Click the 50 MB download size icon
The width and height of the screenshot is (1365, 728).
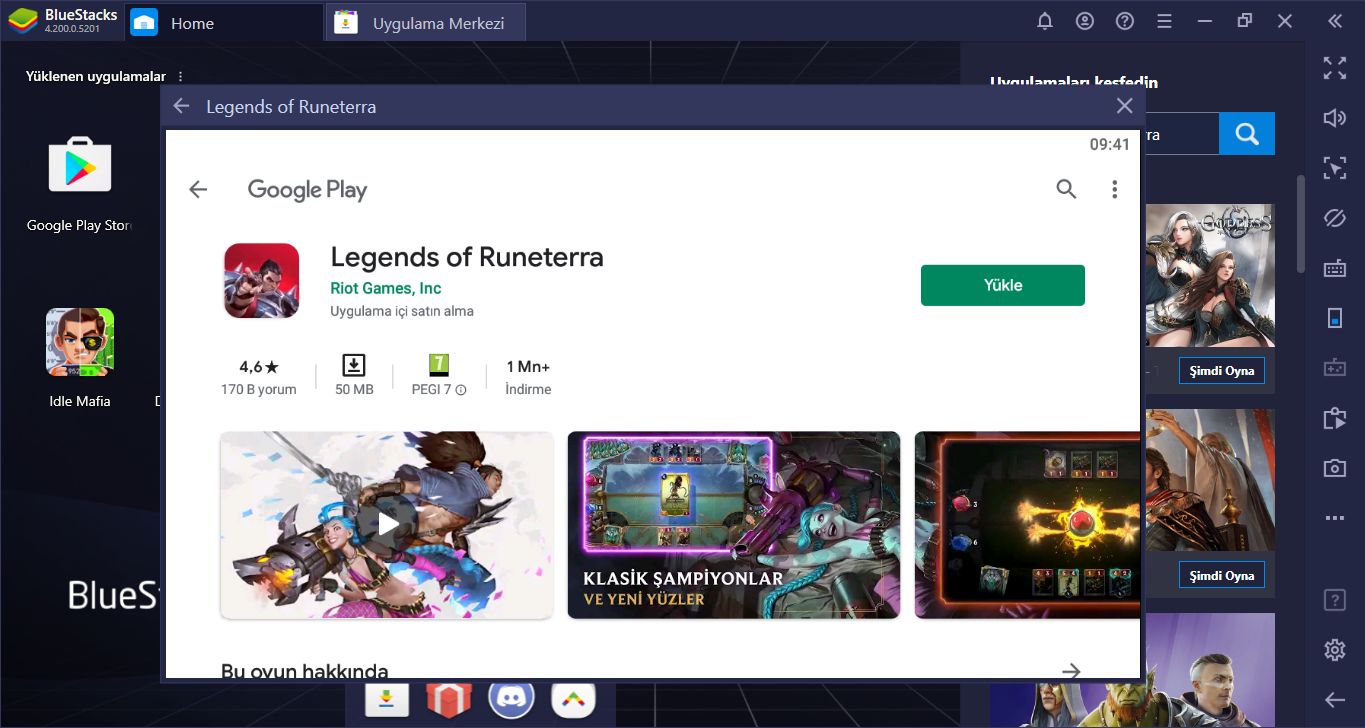[x=354, y=365]
